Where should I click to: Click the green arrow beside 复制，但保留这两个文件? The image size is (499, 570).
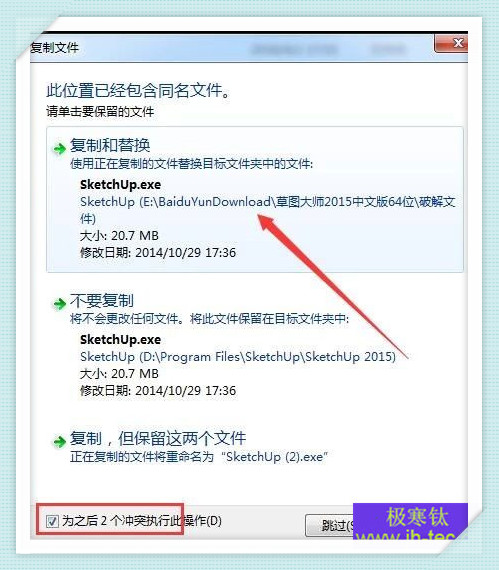pyautogui.click(x=59, y=441)
